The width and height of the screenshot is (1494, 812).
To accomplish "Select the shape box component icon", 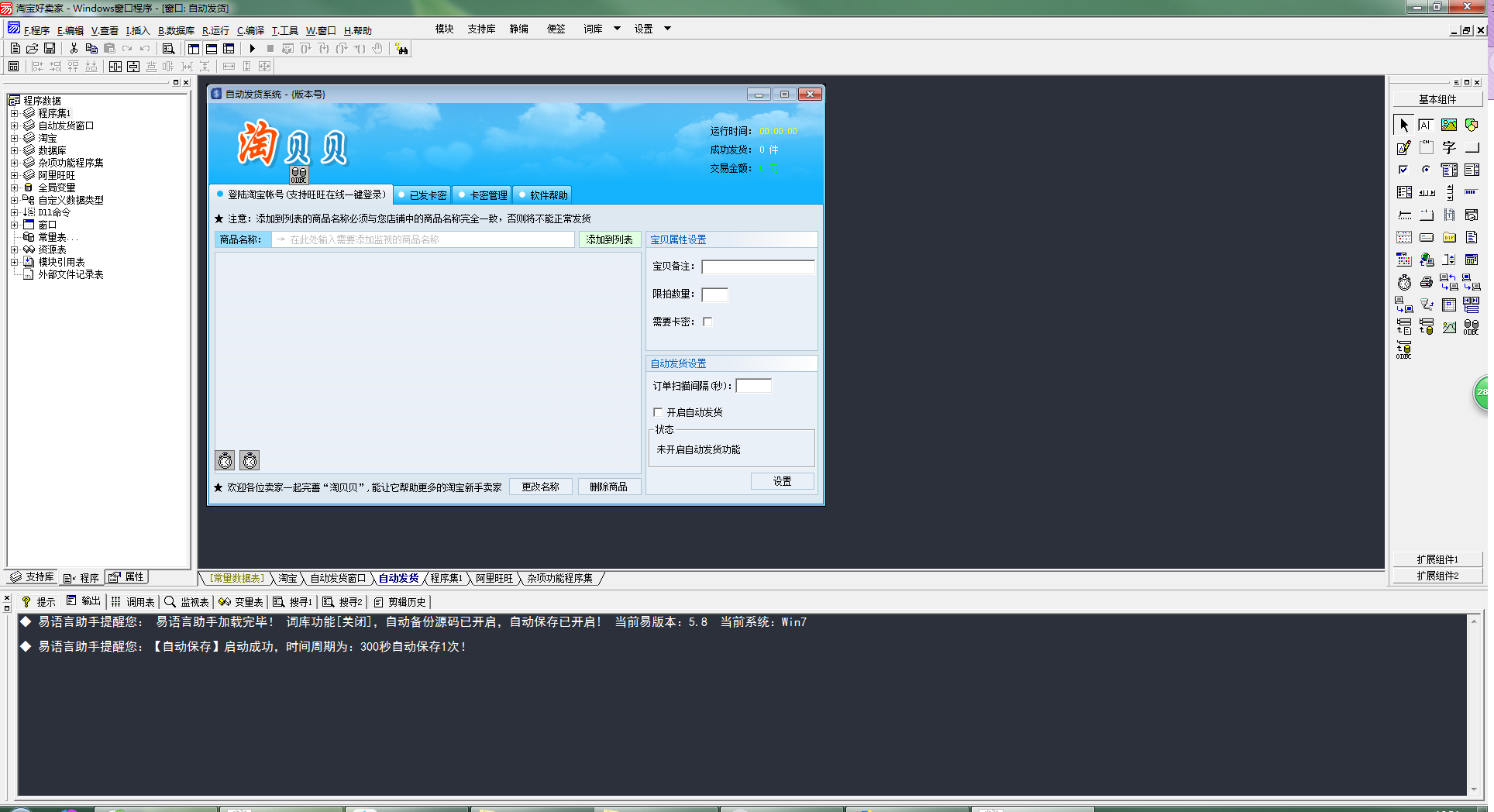I will (x=1472, y=125).
